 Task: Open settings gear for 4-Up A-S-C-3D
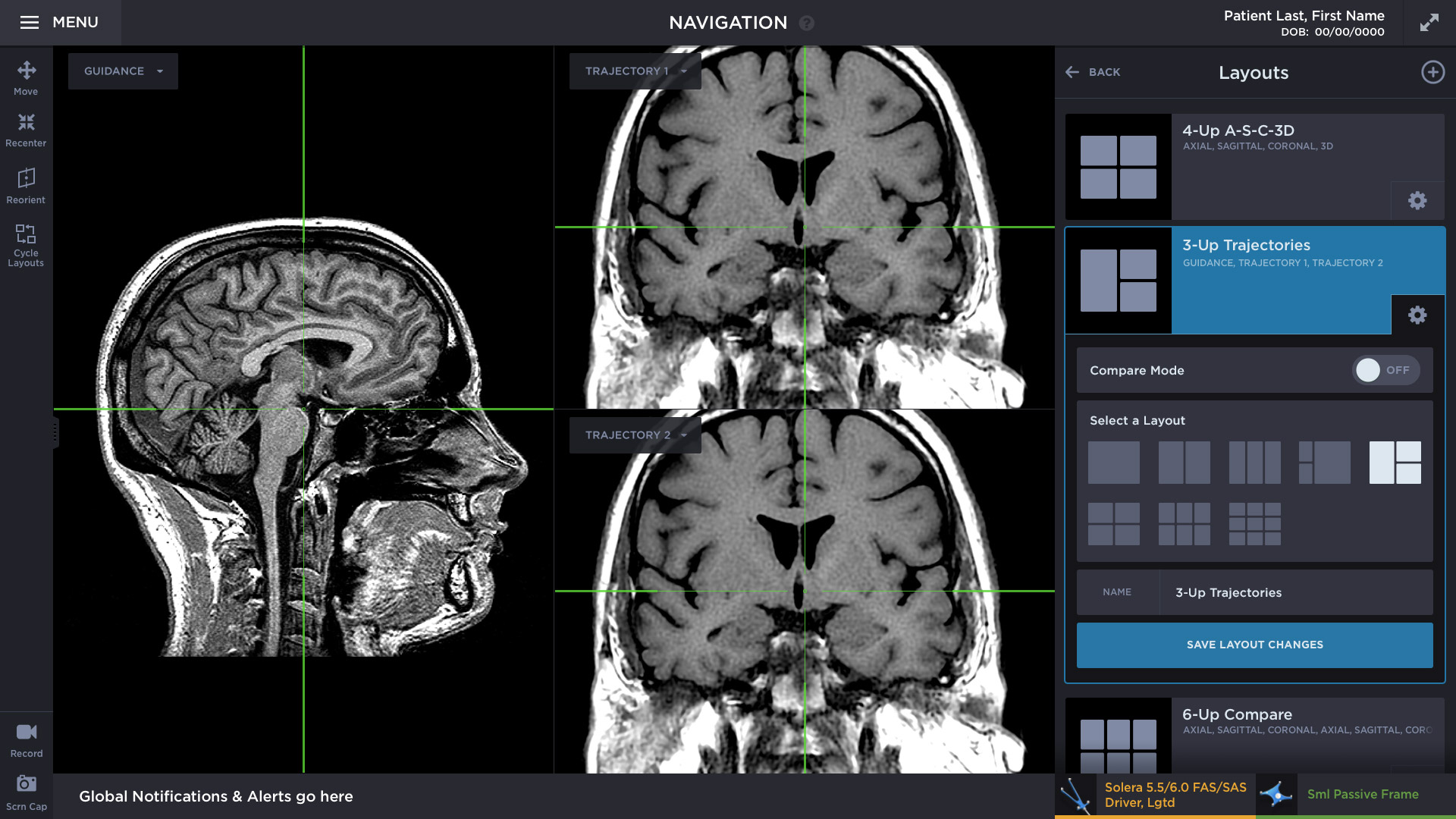point(1417,200)
